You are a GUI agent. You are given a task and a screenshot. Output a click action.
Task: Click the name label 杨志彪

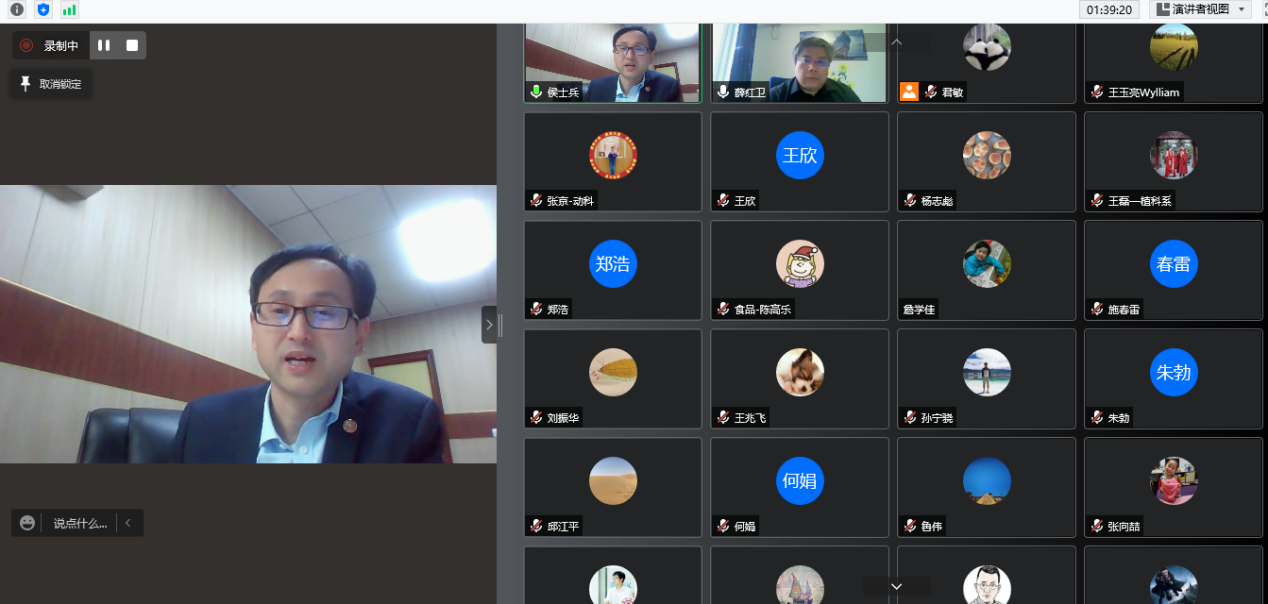pos(937,201)
